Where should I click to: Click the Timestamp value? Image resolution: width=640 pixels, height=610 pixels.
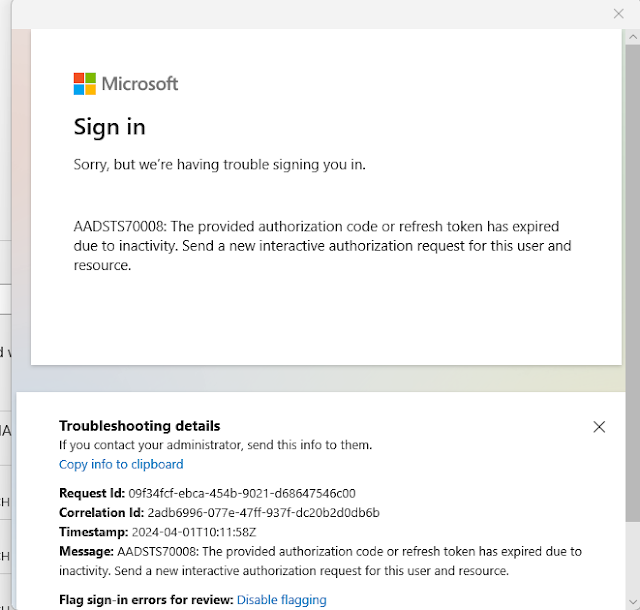194,532
